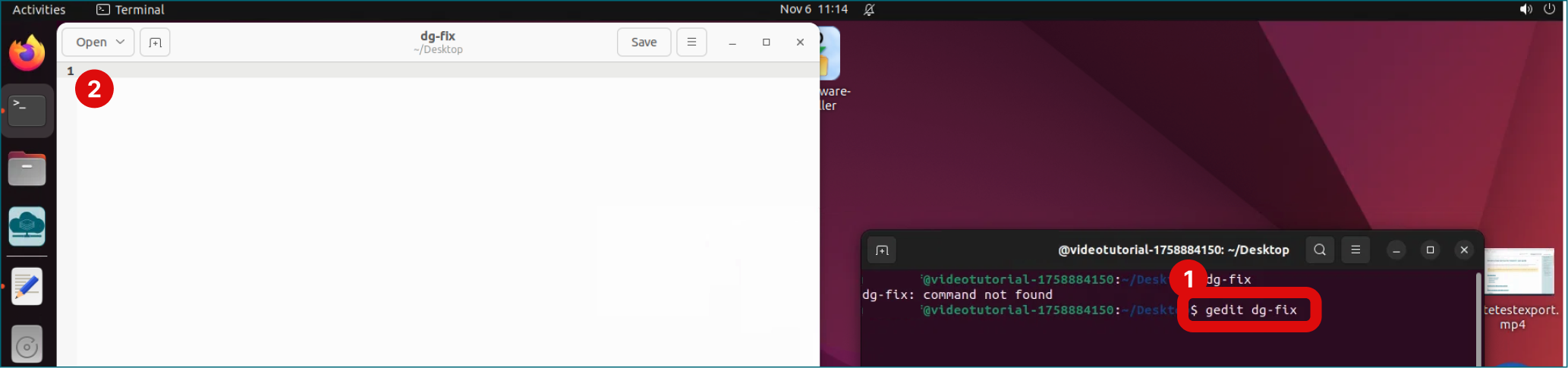Open the Terminal app menu in top bar

(x=131, y=9)
